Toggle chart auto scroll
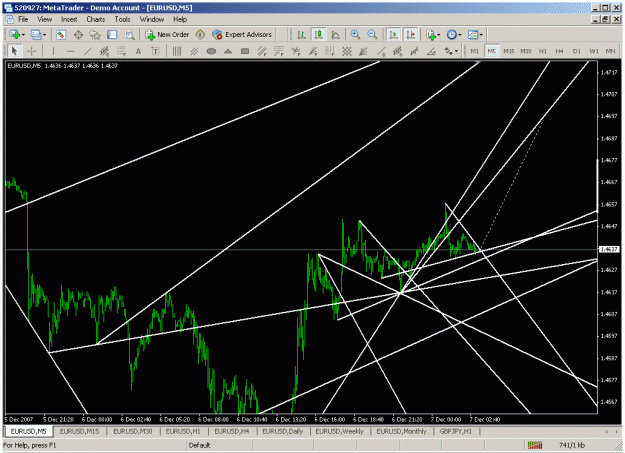This screenshot has width=625, height=453. 393,35
